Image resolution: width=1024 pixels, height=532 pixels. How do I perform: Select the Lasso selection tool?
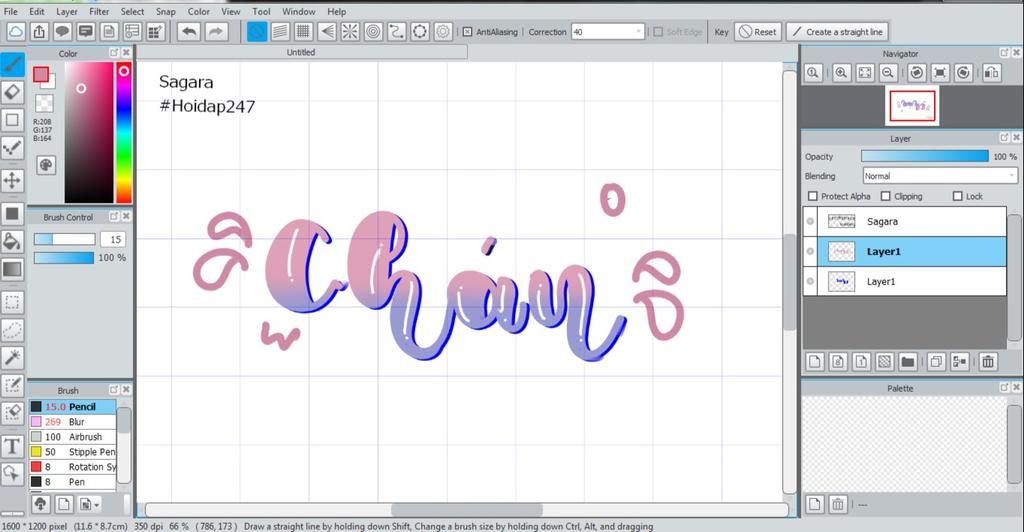[12, 330]
